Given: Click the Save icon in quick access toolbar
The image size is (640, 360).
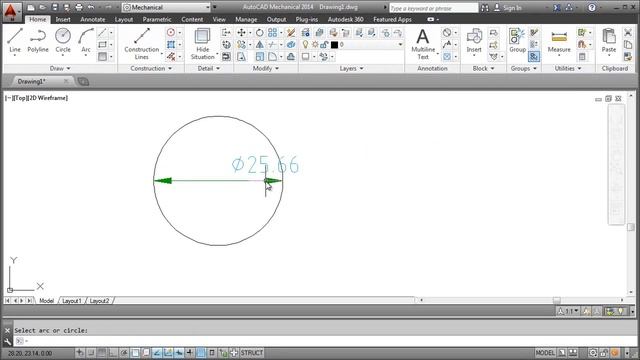Looking at the screenshot, I should (x=55, y=7).
